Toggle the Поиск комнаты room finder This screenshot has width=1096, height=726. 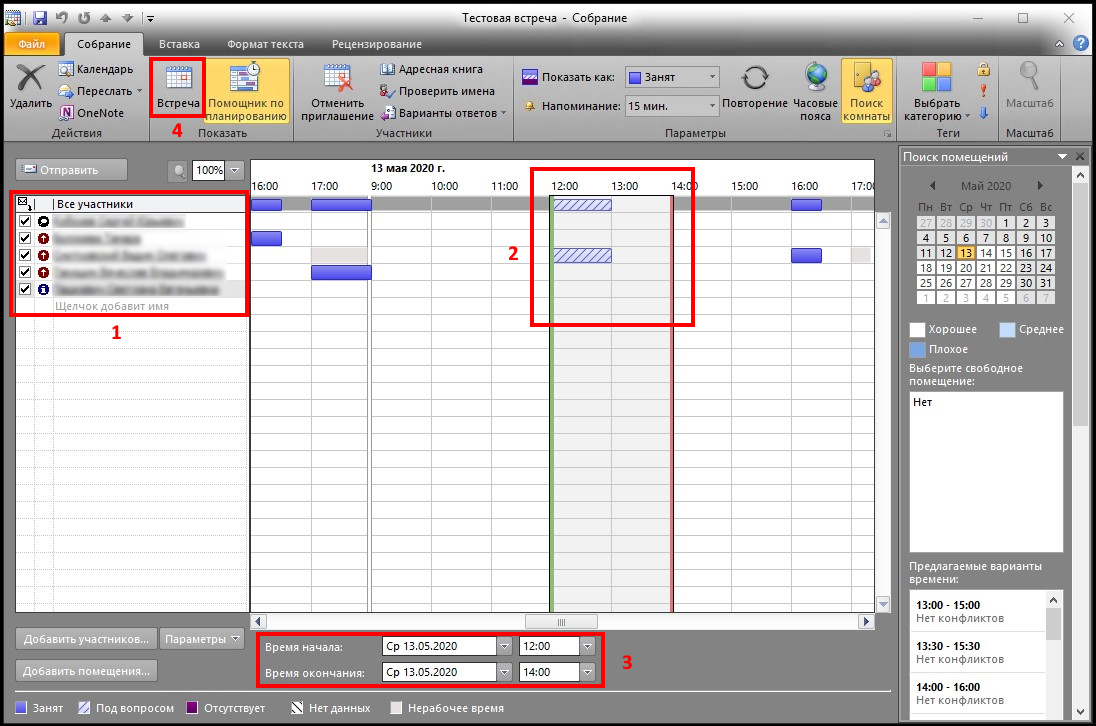(866, 87)
